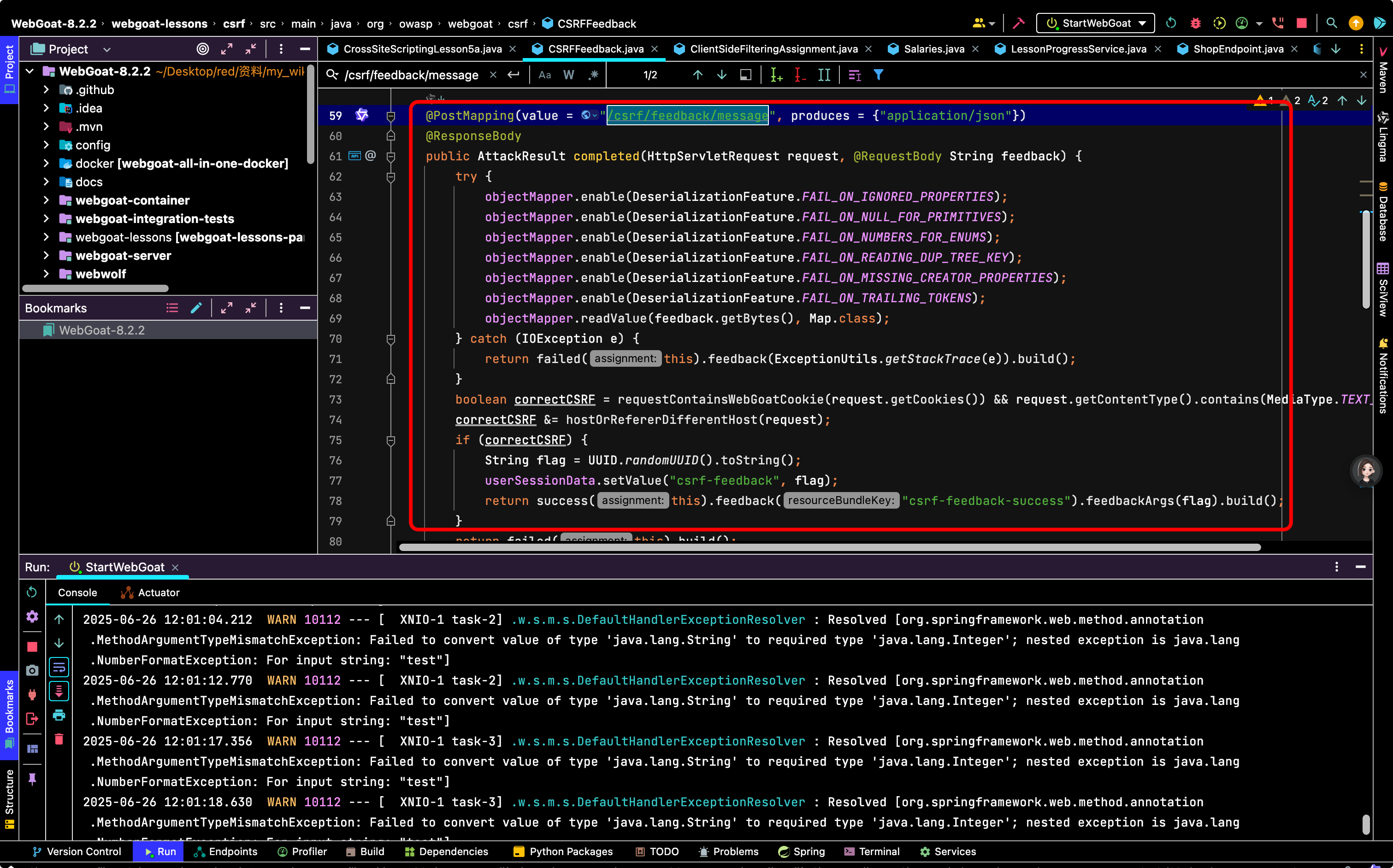Toggle Words option in find bar
1393x868 pixels.
click(568, 75)
